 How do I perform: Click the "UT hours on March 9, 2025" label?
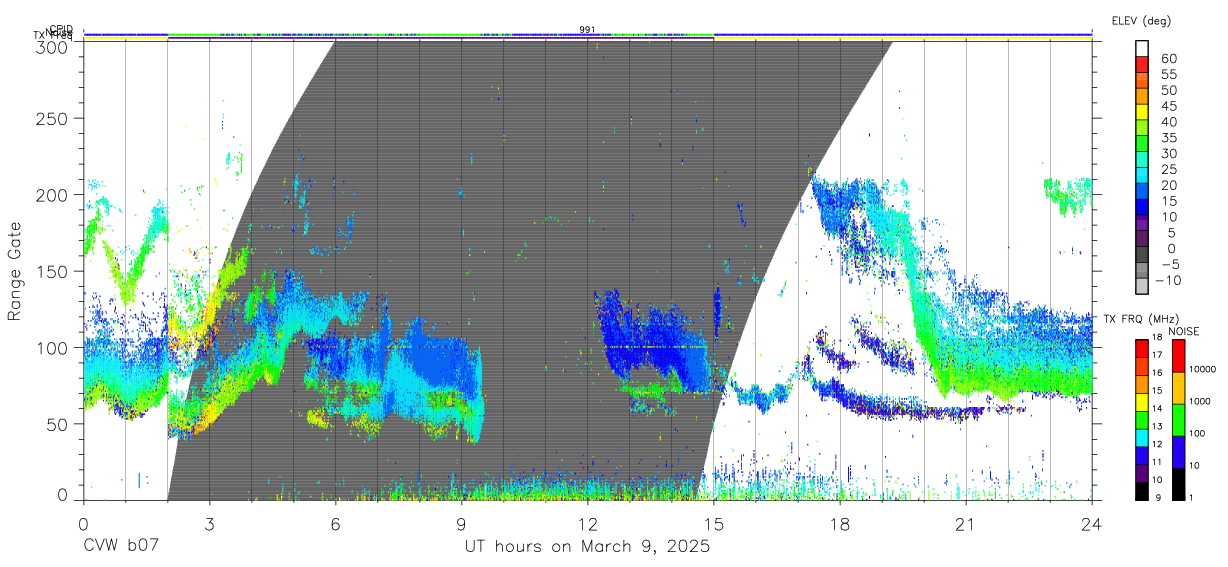[587, 547]
